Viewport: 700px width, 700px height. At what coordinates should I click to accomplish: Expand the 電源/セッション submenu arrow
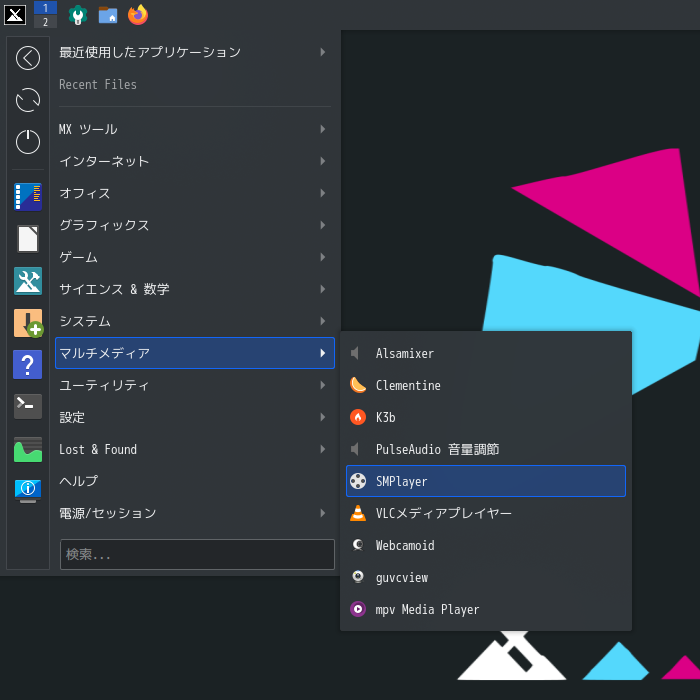pyautogui.click(x=322, y=513)
